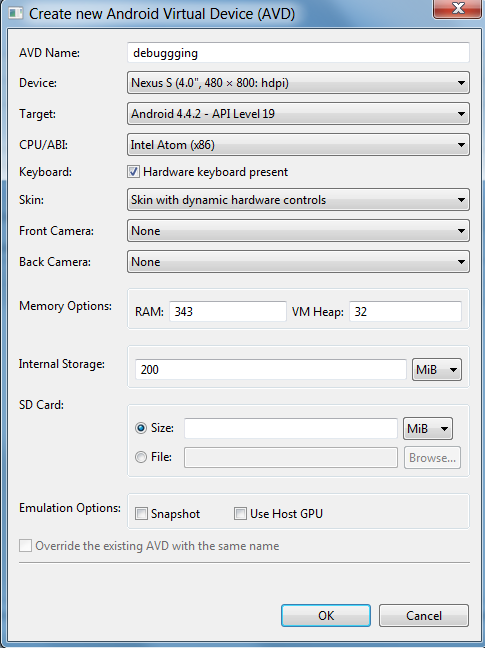Expand the Front Camera dropdown
485x648 pixels.
298,231
